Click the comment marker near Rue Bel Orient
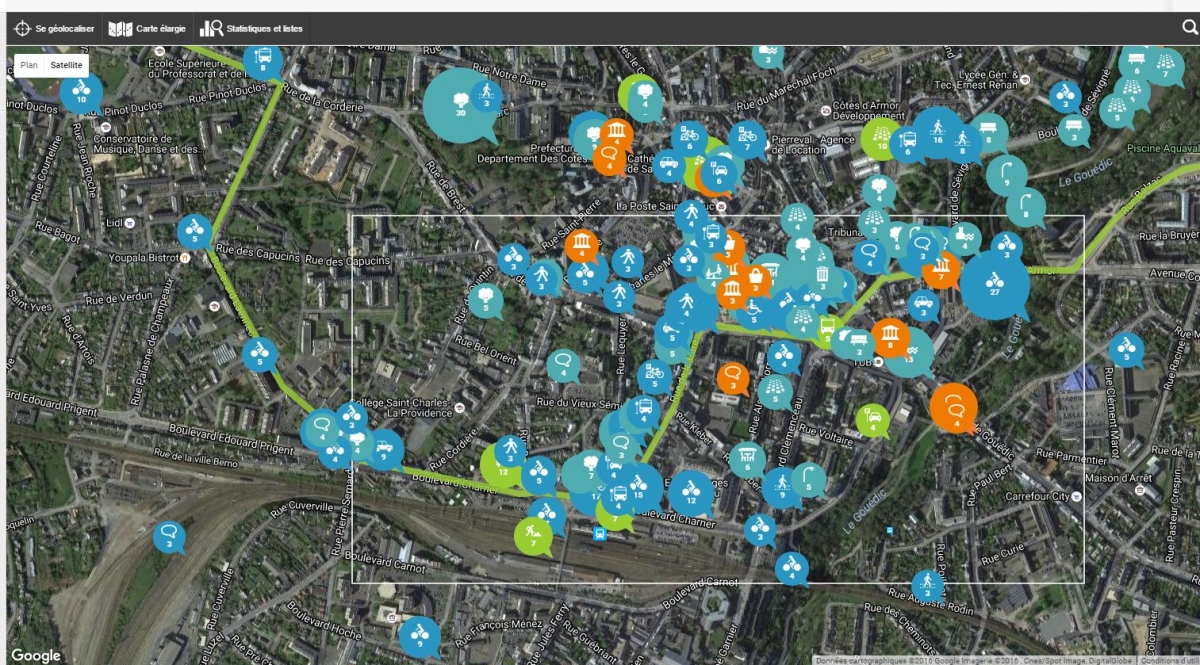This screenshot has height=665, width=1200. pyautogui.click(x=563, y=364)
